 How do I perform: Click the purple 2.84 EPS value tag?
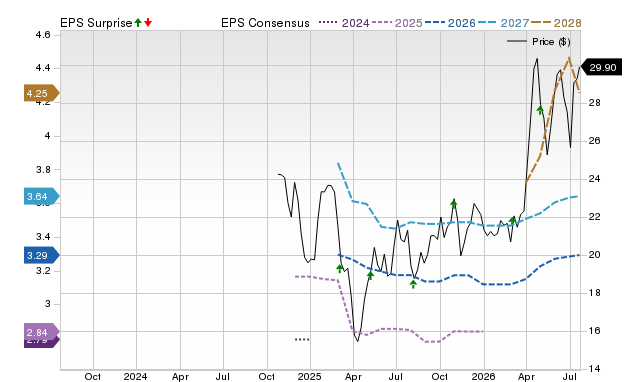pos(42,332)
